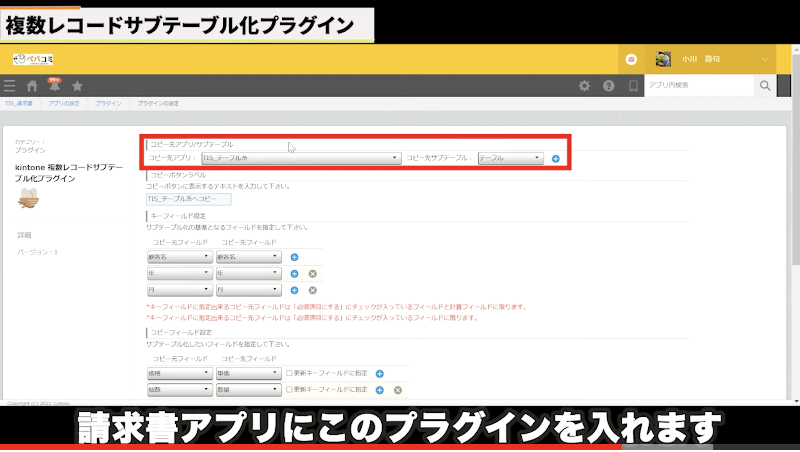The image size is (800, 452).
Task: Open the settings gear icon
Action: click(584, 86)
